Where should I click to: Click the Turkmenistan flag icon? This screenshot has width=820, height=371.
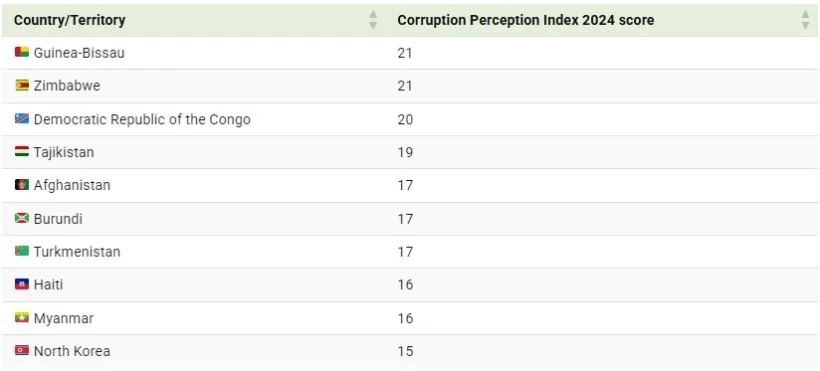[22, 251]
